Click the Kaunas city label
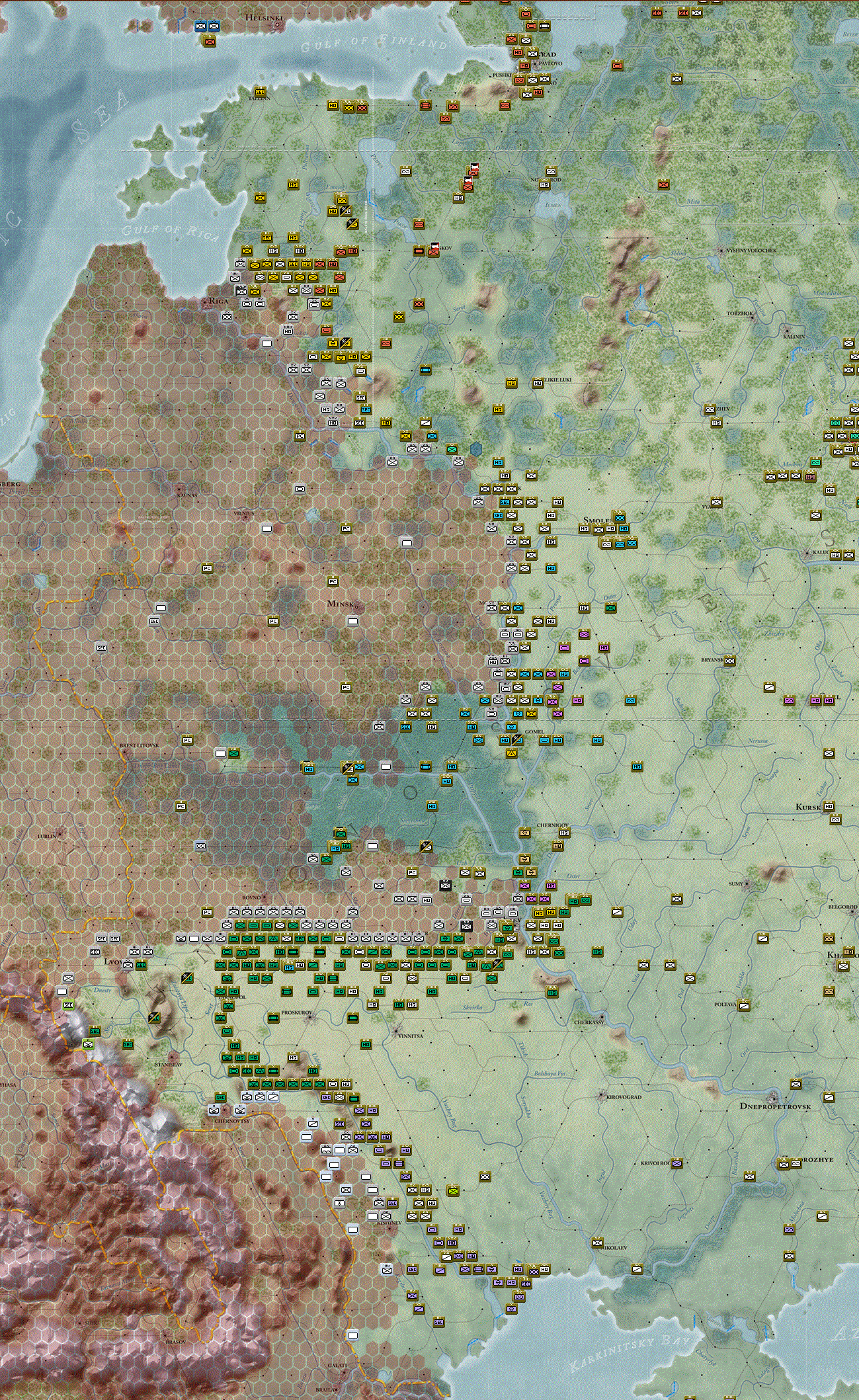859x1400 pixels. click(187, 495)
